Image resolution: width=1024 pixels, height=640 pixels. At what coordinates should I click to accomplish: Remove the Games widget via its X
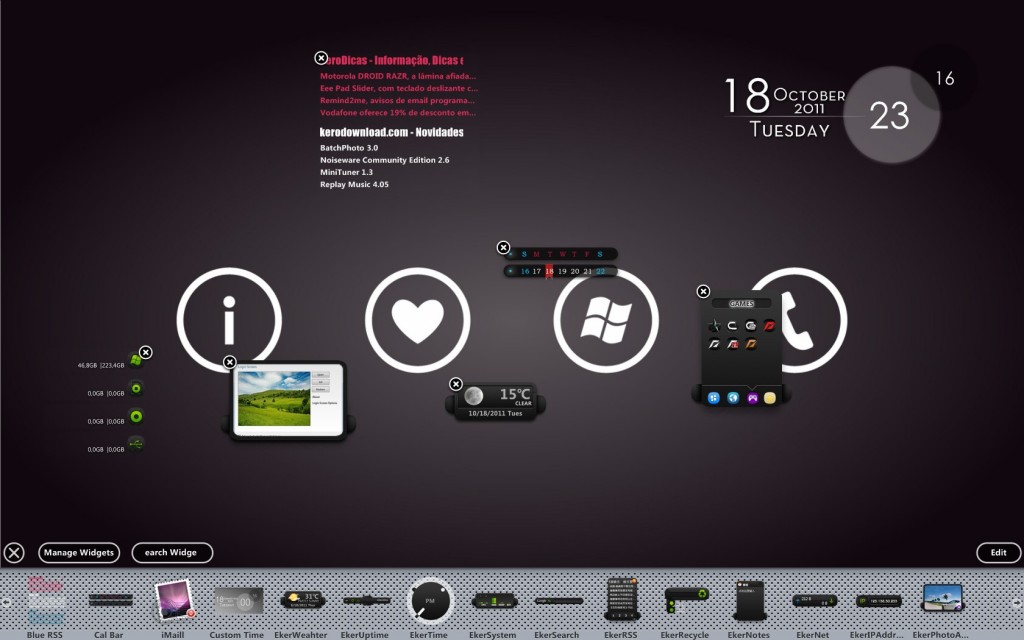coord(703,291)
